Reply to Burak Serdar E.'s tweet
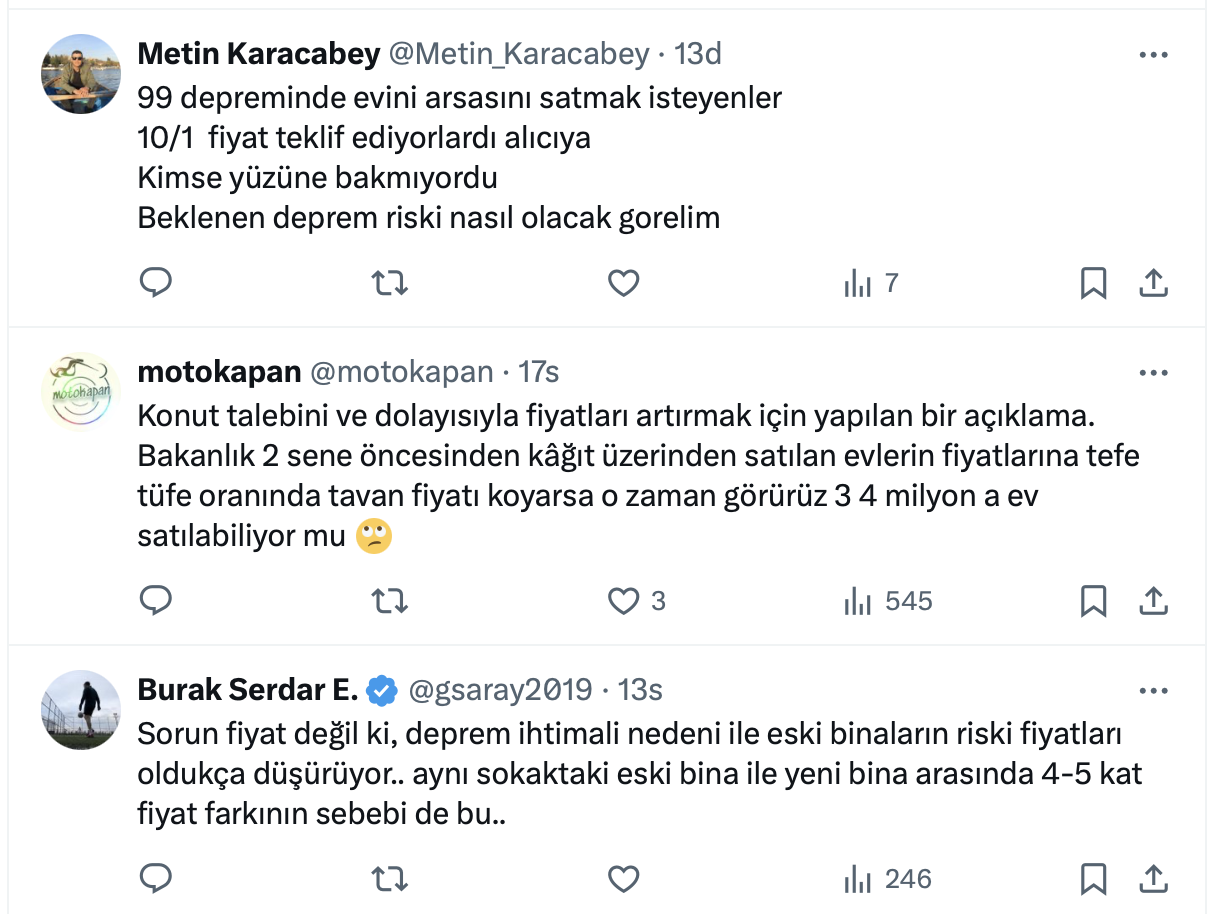The image size is (1214, 914). 155,879
